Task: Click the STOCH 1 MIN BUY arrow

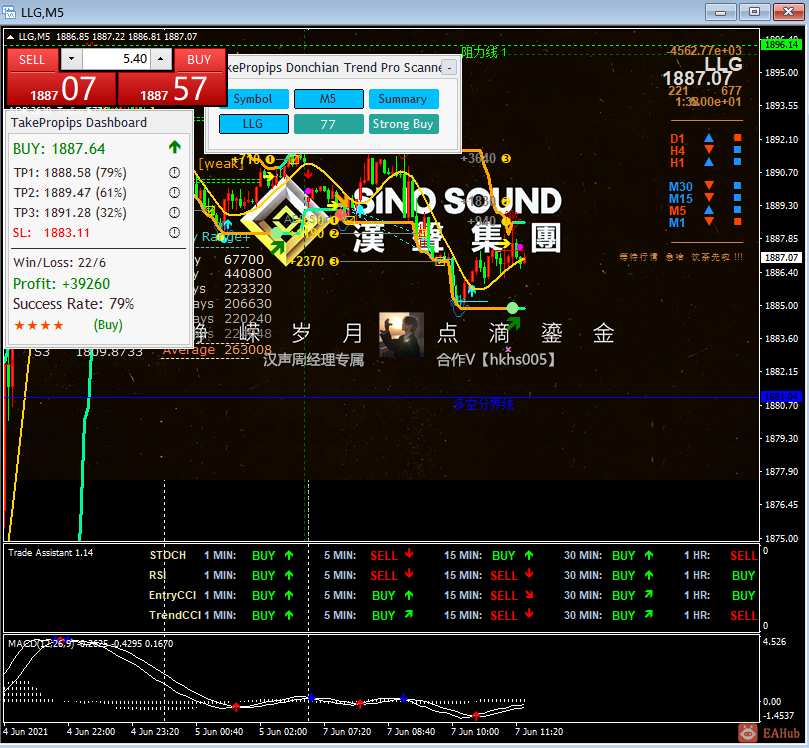Action: [x=289, y=555]
